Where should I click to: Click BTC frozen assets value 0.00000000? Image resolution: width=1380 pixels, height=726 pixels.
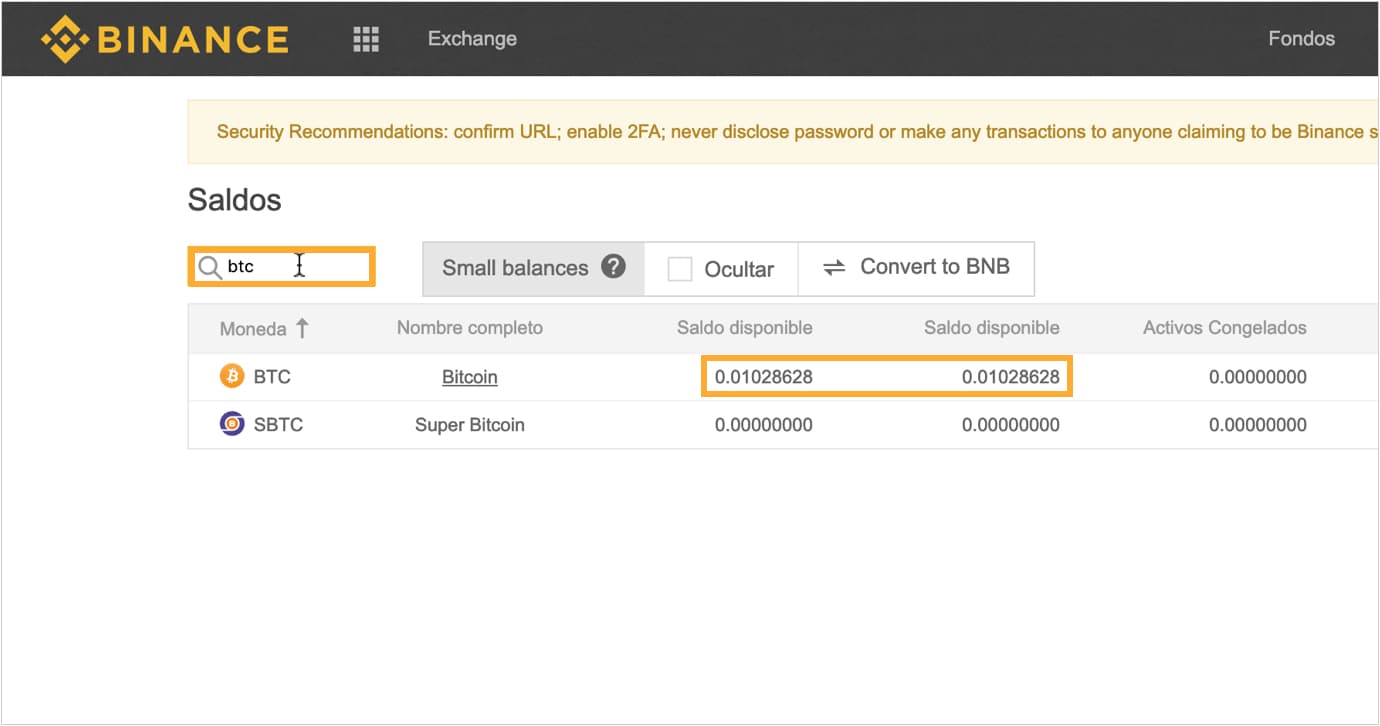1258,377
